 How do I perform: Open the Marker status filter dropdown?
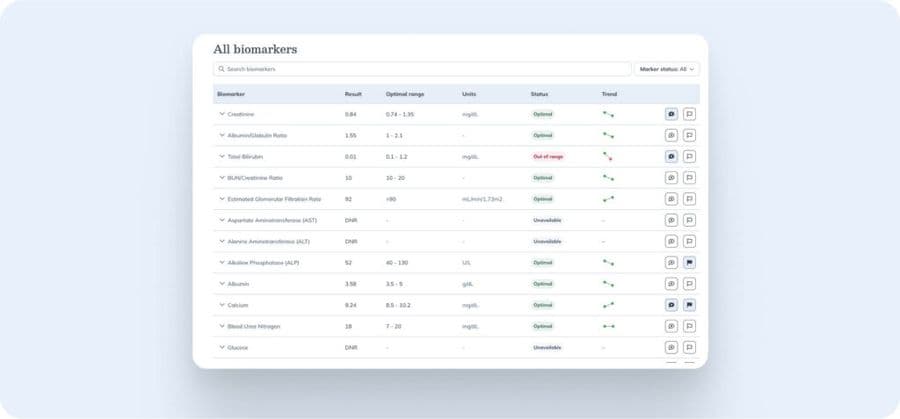coord(667,69)
